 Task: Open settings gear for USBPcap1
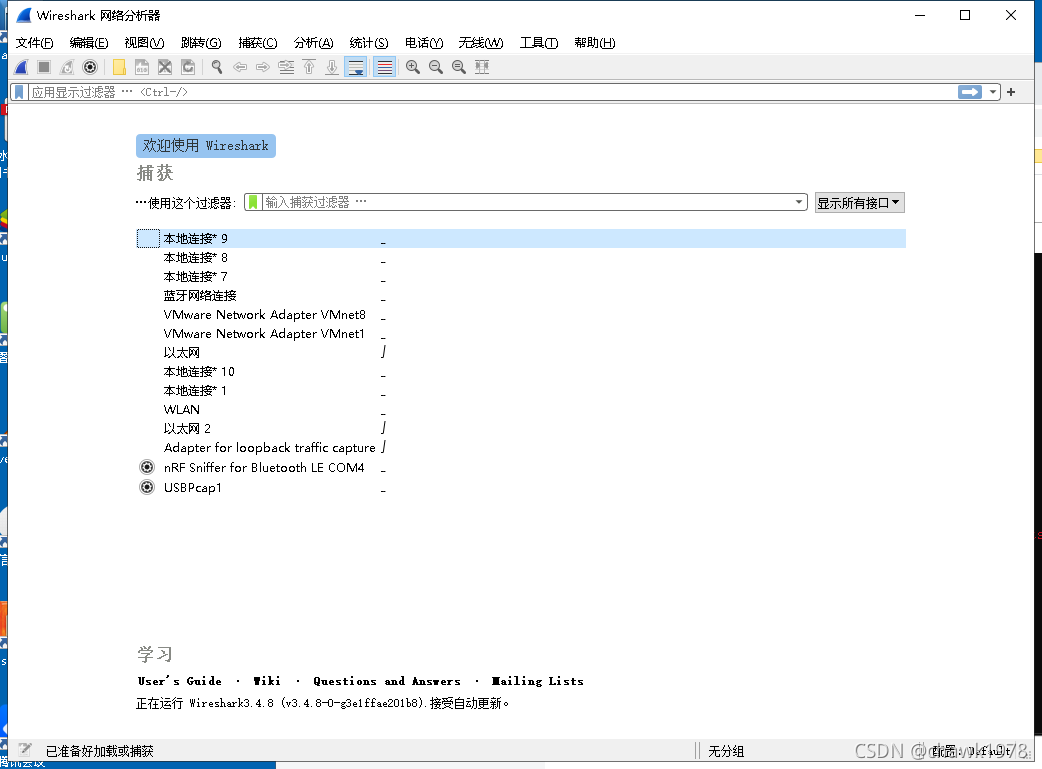[x=147, y=487]
